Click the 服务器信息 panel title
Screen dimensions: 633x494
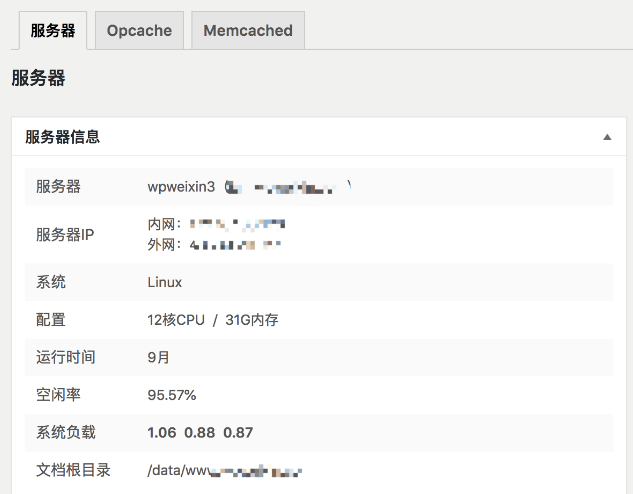62,137
